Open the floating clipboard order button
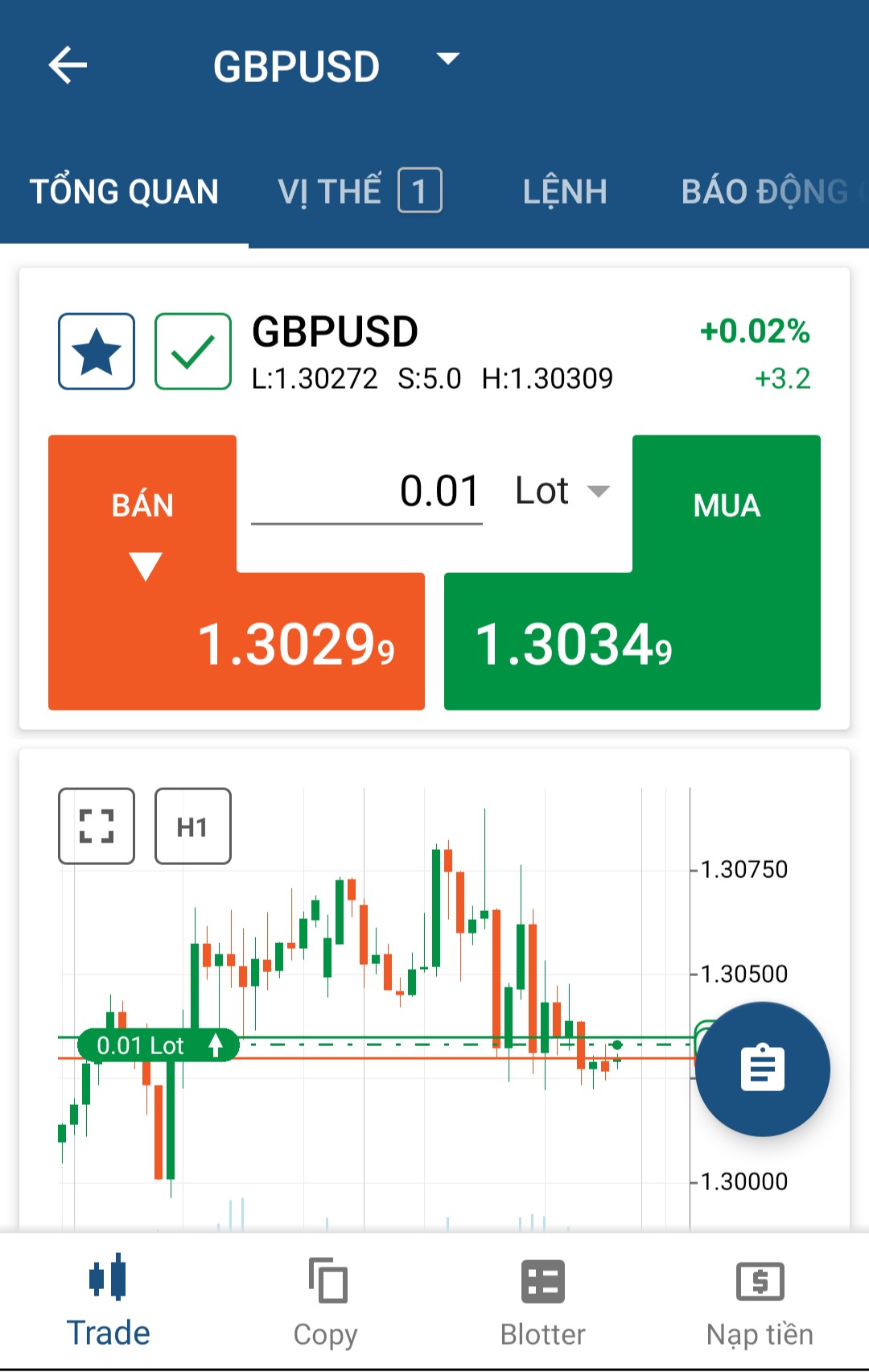The height and width of the screenshot is (1372, 869). (762, 1069)
